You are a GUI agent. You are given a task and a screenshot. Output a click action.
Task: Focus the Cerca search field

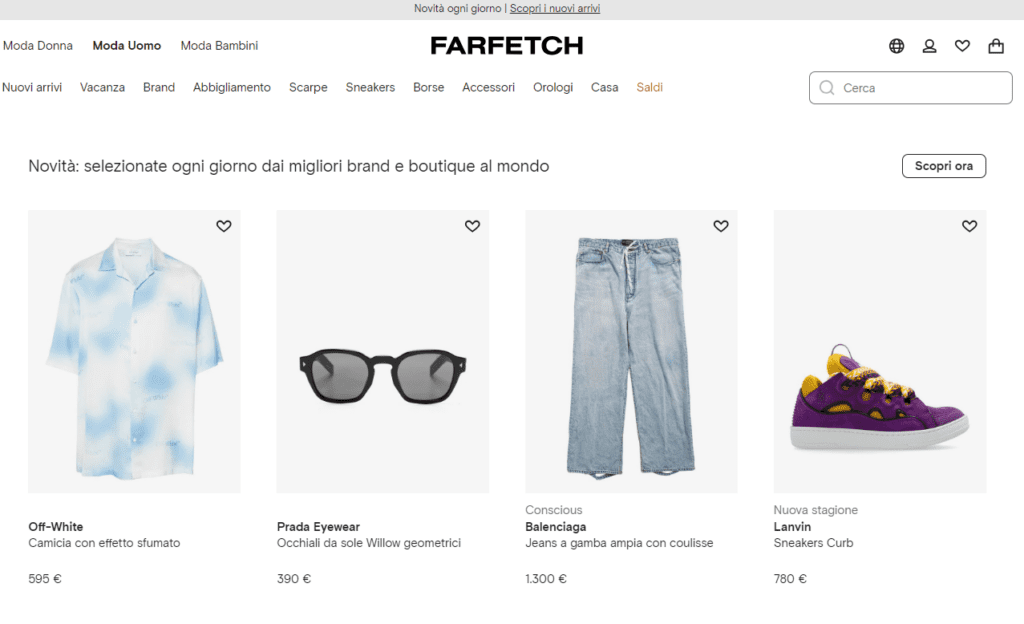tap(920, 88)
